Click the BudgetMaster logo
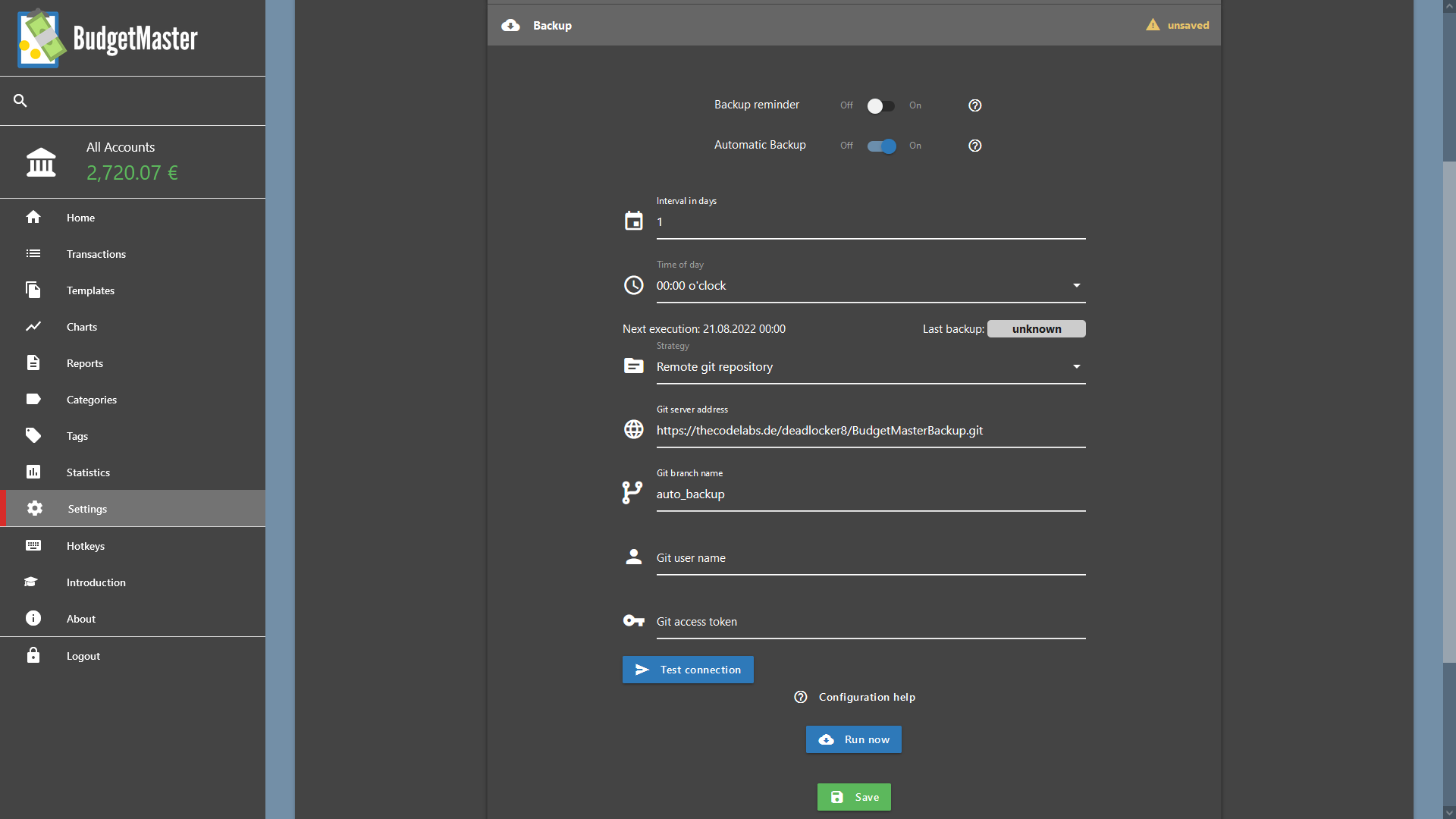This screenshot has width=1456, height=819. [x=108, y=38]
